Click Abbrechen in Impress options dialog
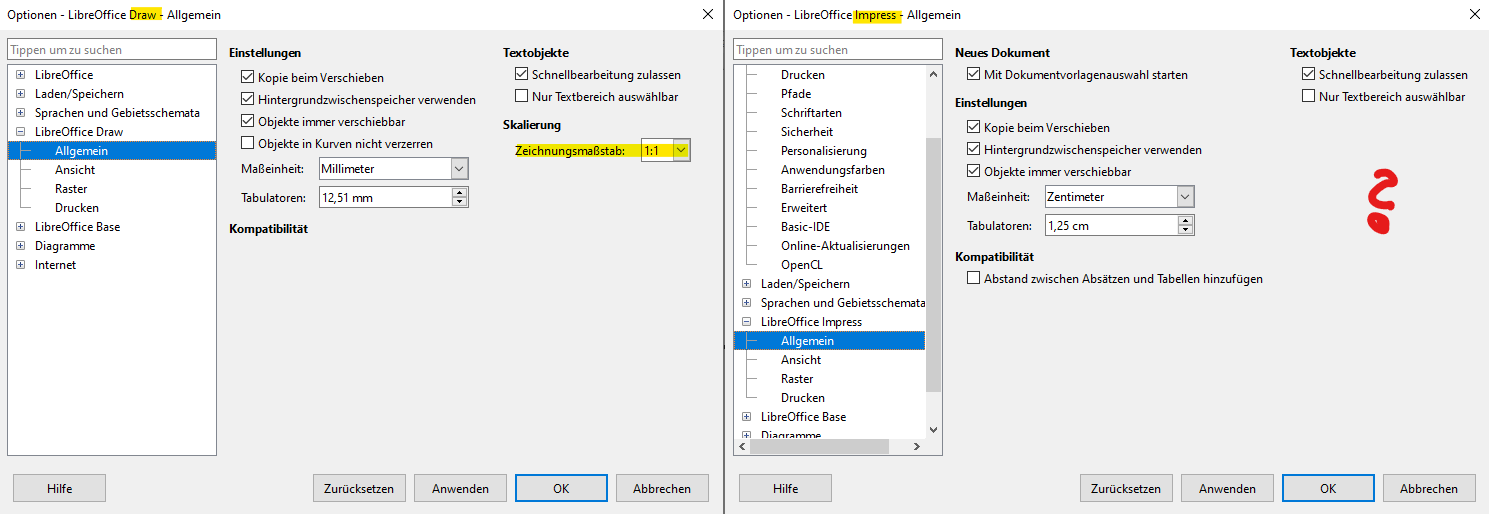Image resolution: width=1489 pixels, height=514 pixels. (1428, 488)
